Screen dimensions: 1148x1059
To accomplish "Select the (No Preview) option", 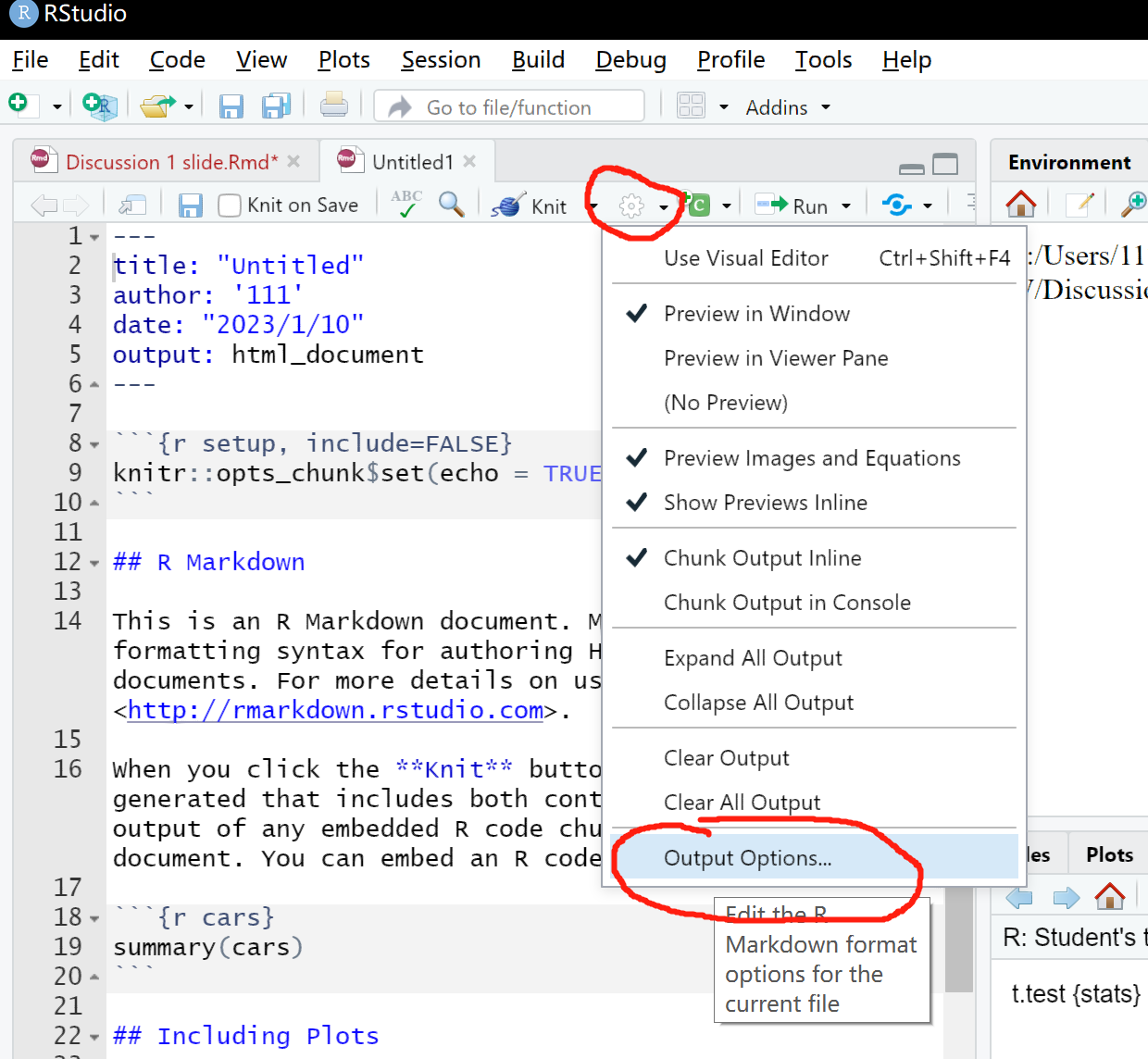I will point(815,403).
